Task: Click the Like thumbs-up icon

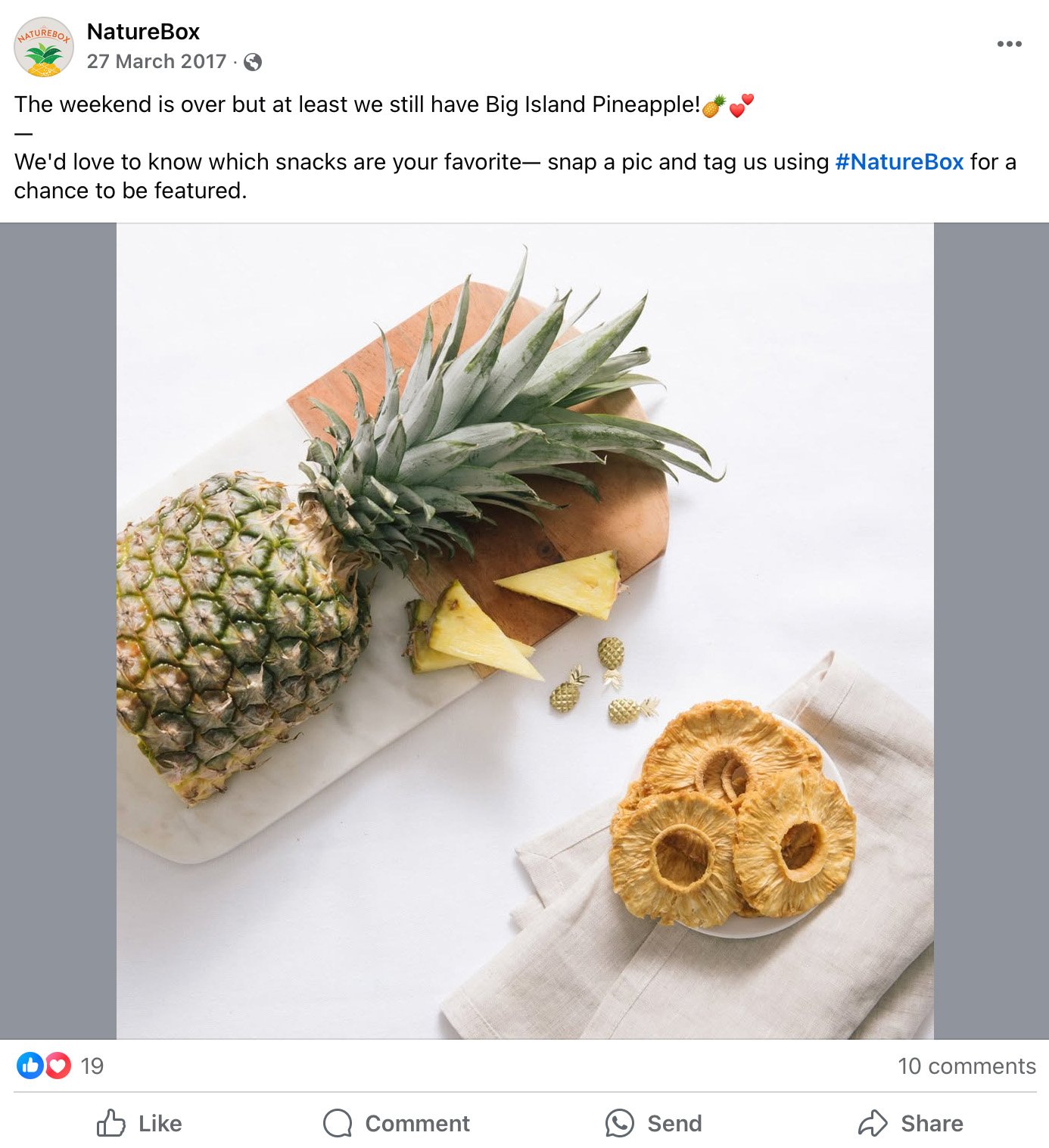Action: click(111, 1123)
